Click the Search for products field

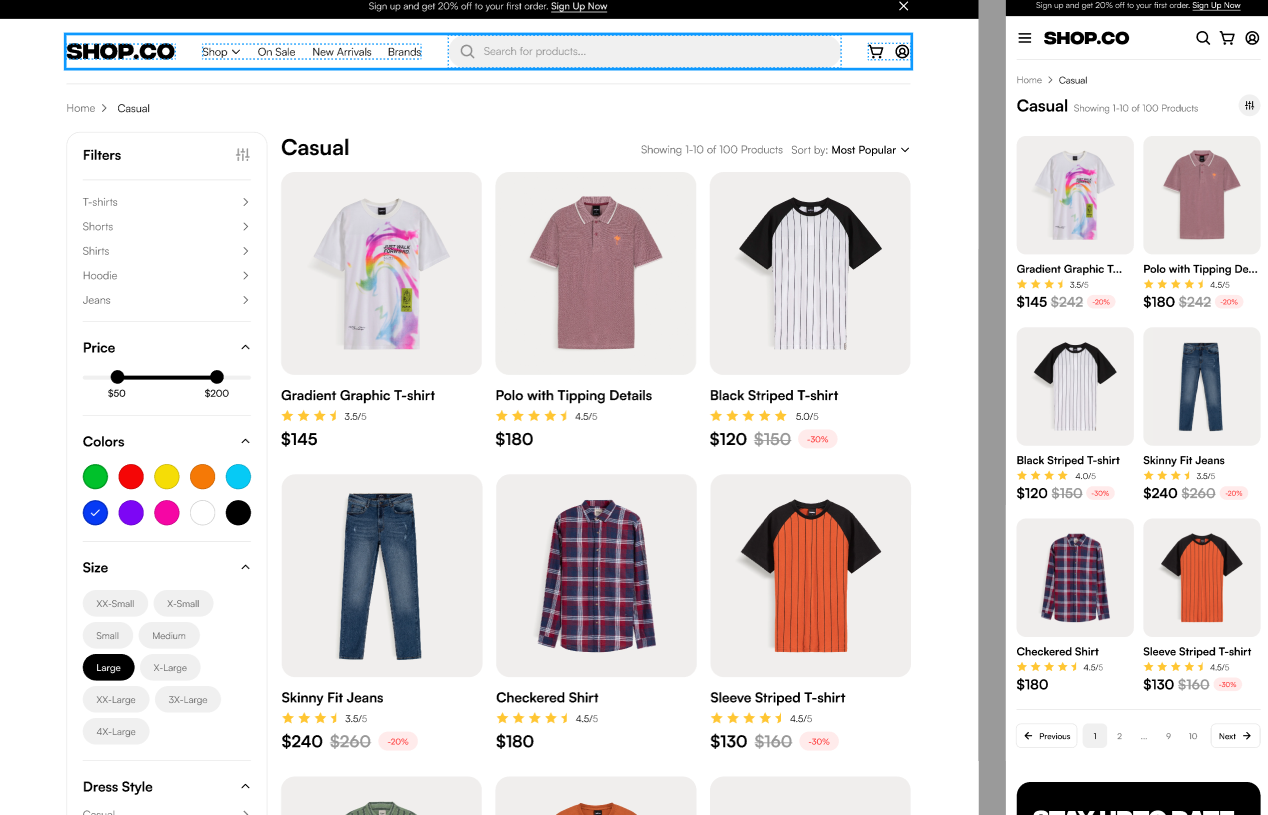[644, 51]
